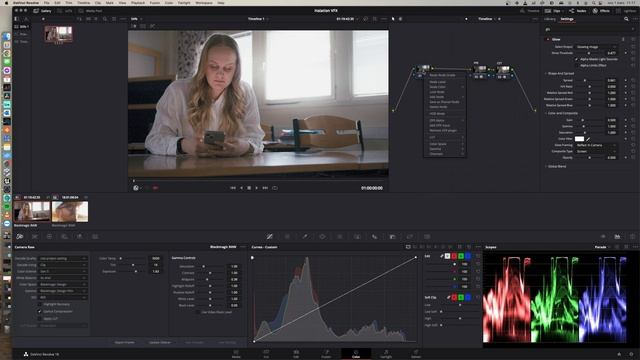Screen dimensions: 640x360
Task: Open the Color Wheels palette icon
Action: 49,236
